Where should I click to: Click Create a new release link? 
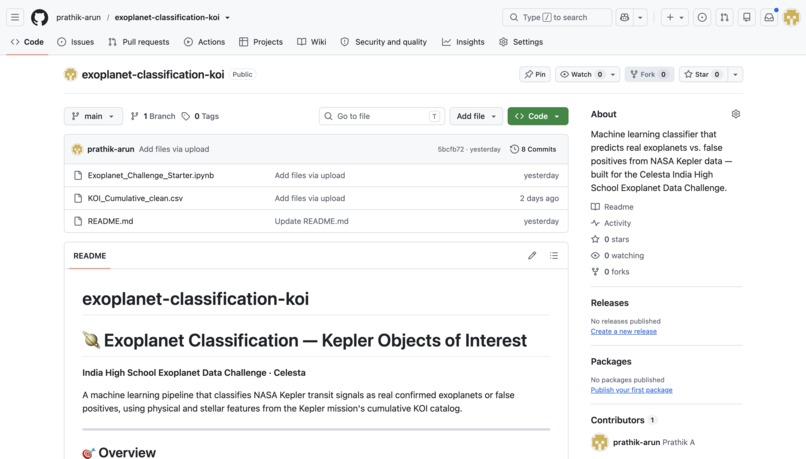tap(624, 332)
